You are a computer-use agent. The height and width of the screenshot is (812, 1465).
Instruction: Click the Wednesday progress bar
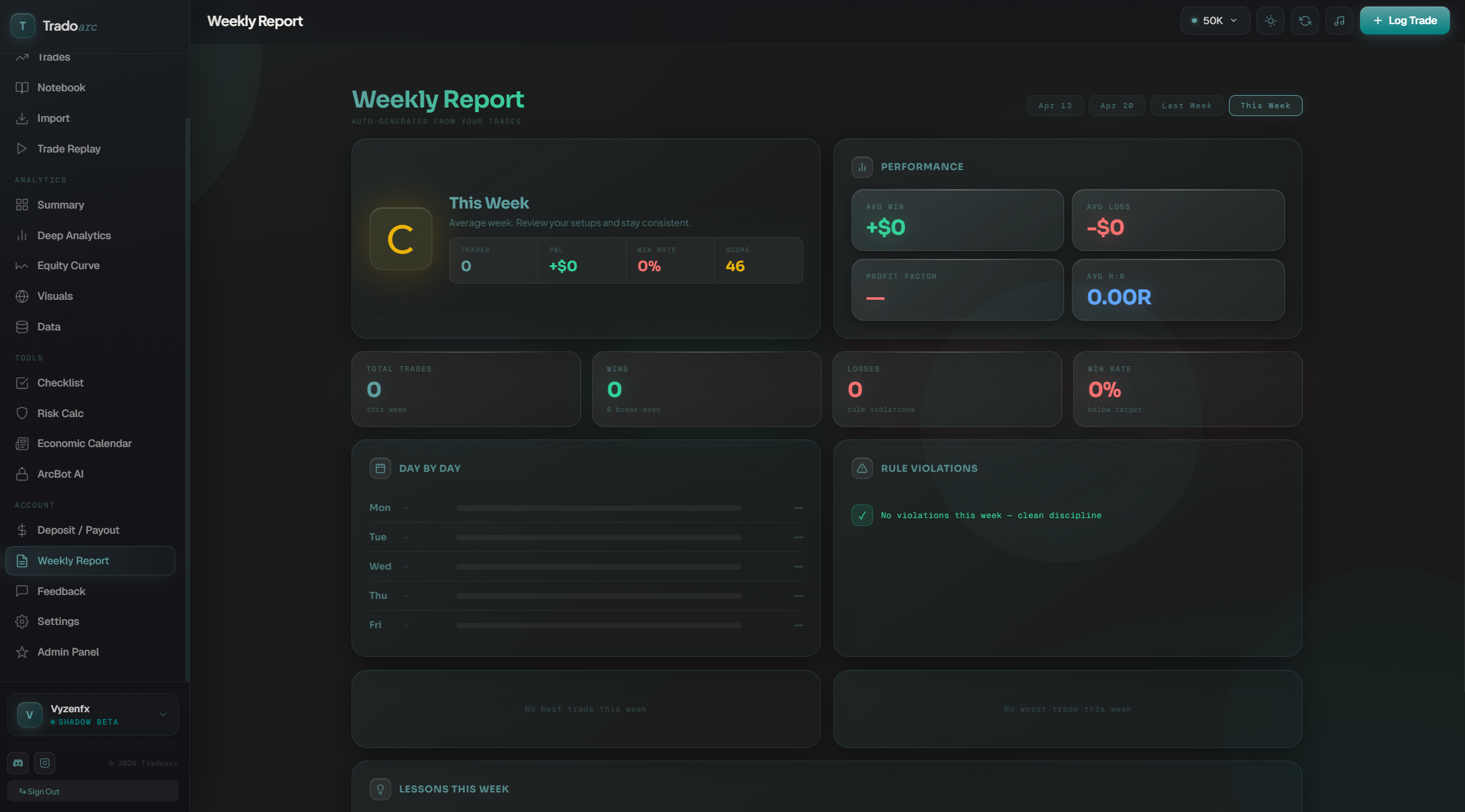click(x=599, y=566)
